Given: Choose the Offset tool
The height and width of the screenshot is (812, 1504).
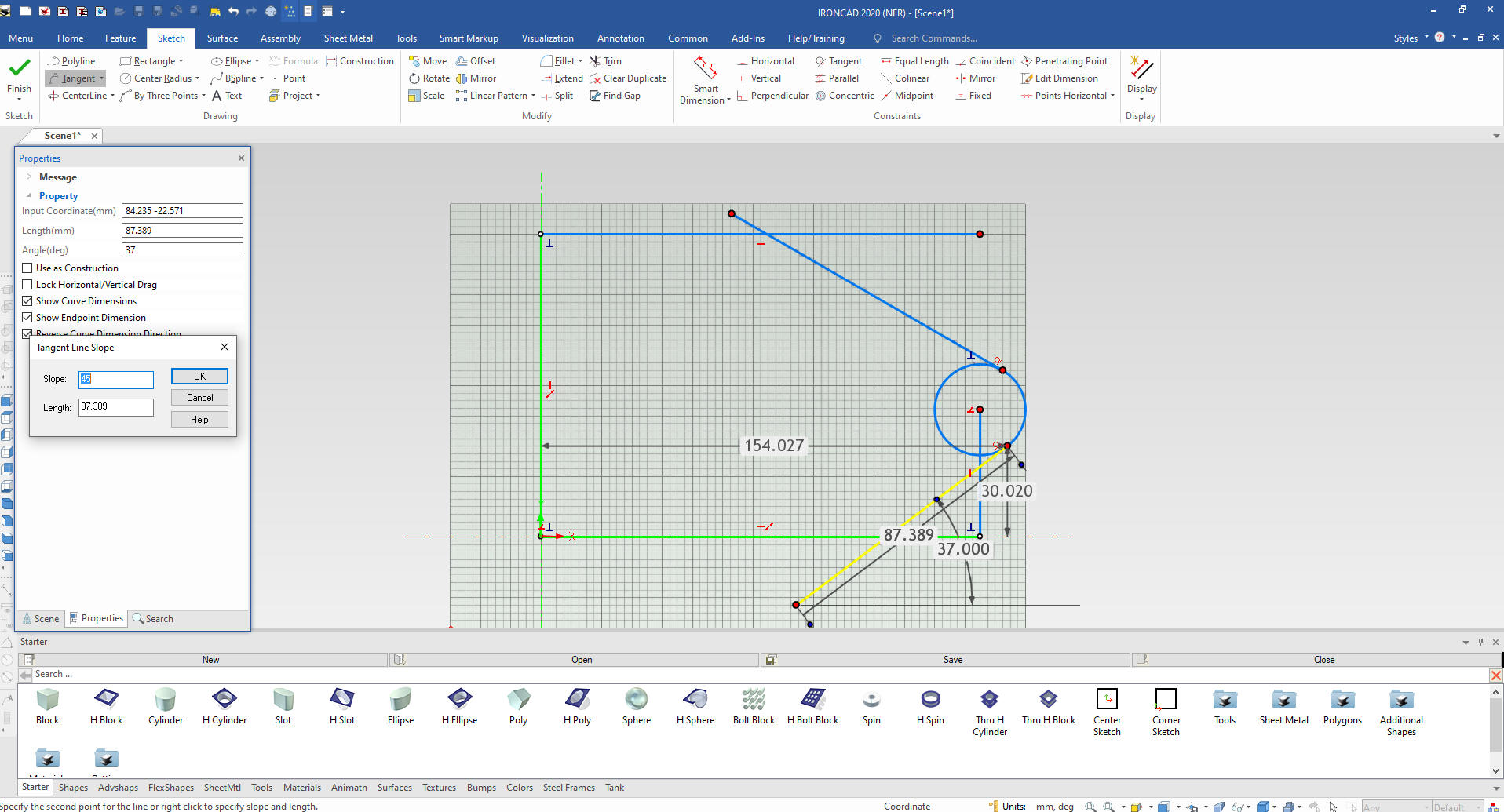Looking at the screenshot, I should (476, 61).
